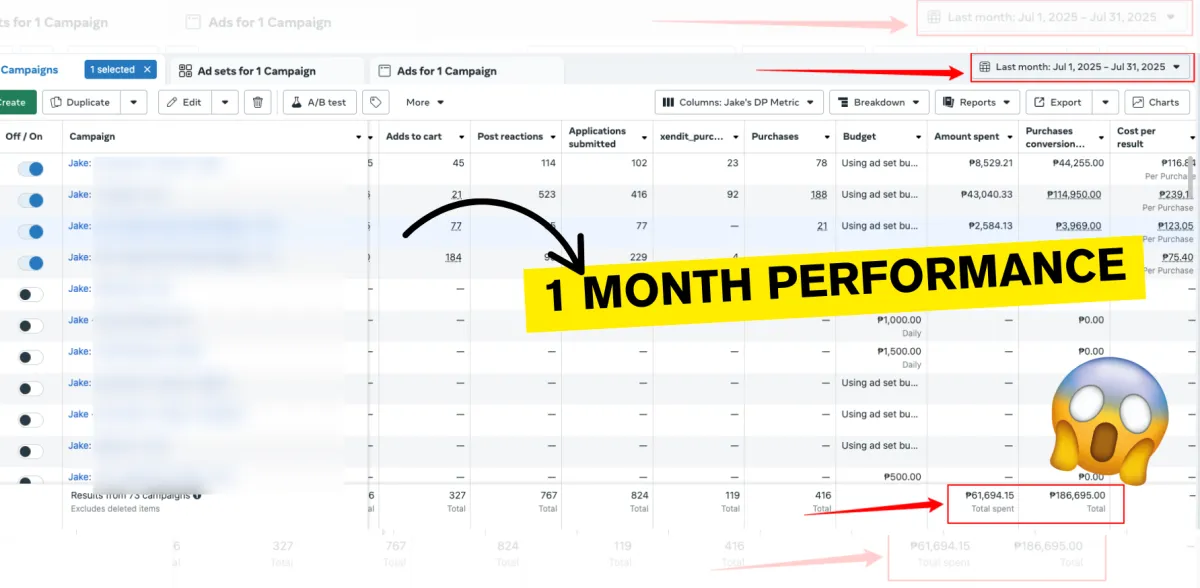Open the underlined ₱3,969.00 conversion value
This screenshot has height=588, width=1200.
pyautogui.click(x=1079, y=226)
